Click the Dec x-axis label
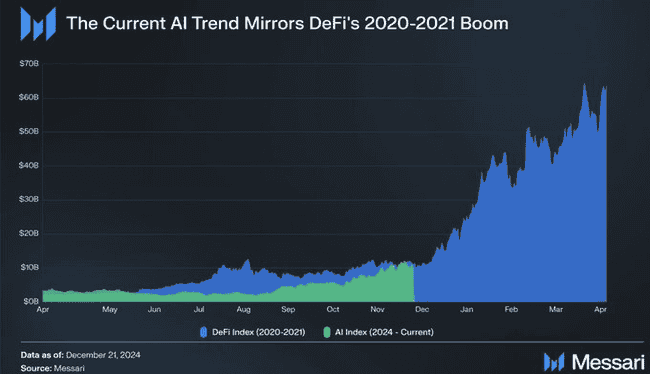This screenshot has width=650, height=374. pos(422,310)
